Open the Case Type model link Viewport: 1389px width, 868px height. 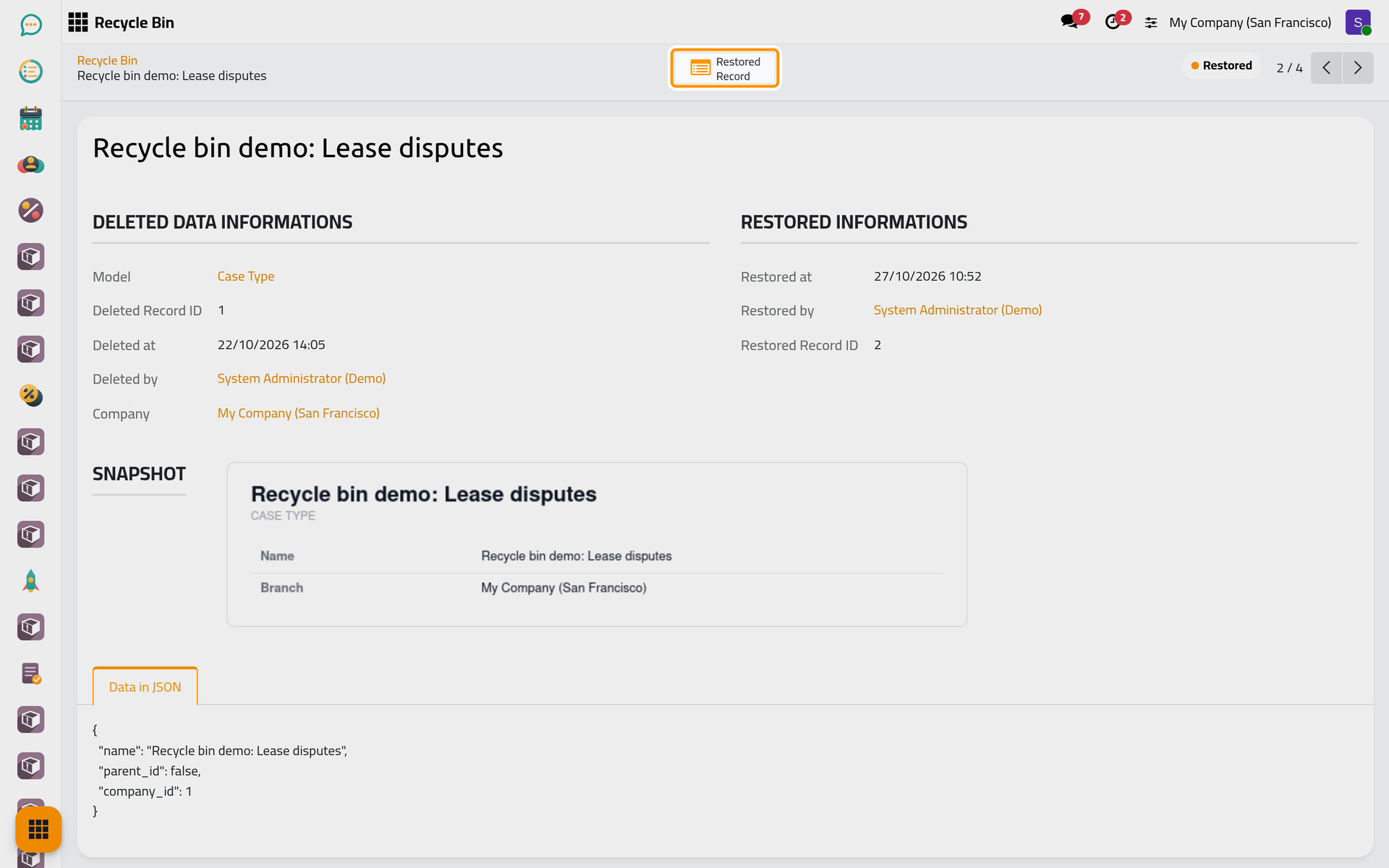pos(246,276)
